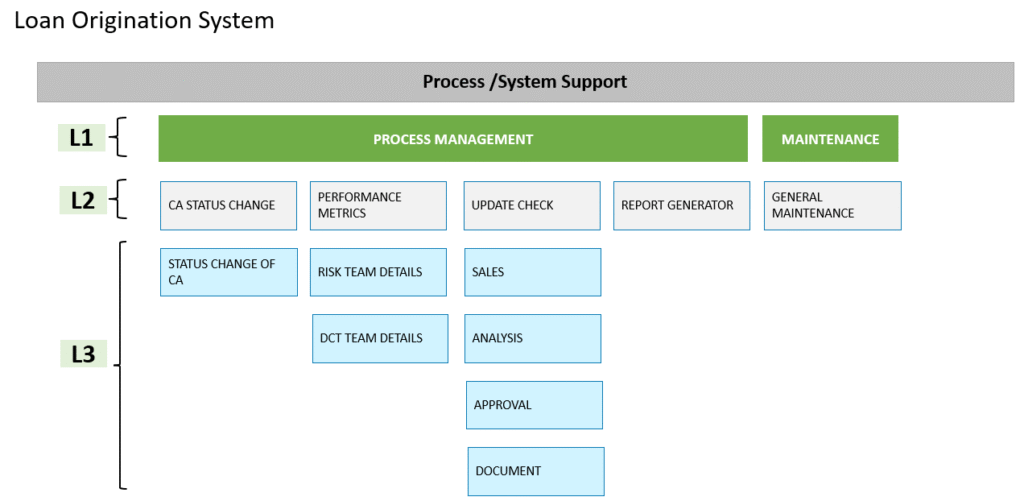Select the GENERAL MAINTENANCE box
Screen dimensions: 1024x501
(x=833, y=206)
